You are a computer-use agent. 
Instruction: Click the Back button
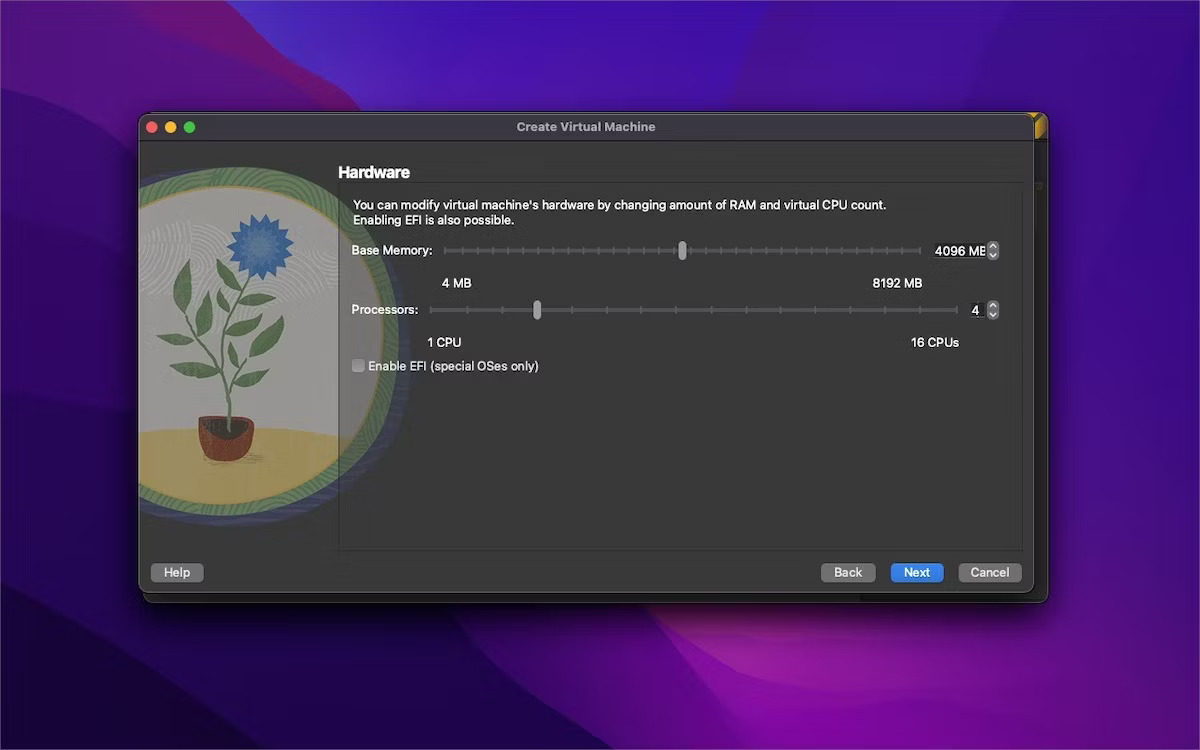click(x=848, y=572)
